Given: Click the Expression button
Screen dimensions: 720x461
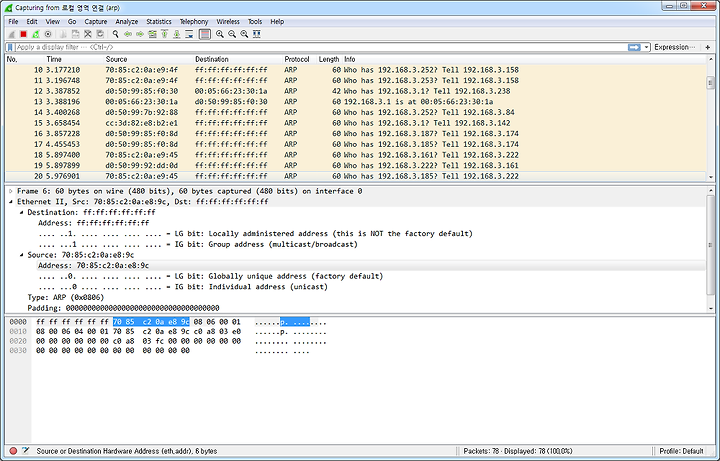Looking at the screenshot, I should pyautogui.click(x=675, y=47).
